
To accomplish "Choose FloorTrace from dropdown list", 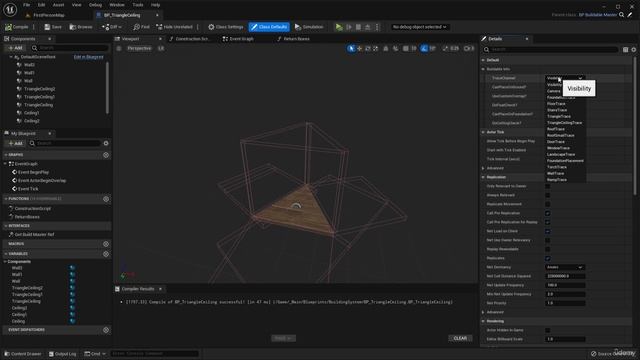I will [x=556, y=104].
